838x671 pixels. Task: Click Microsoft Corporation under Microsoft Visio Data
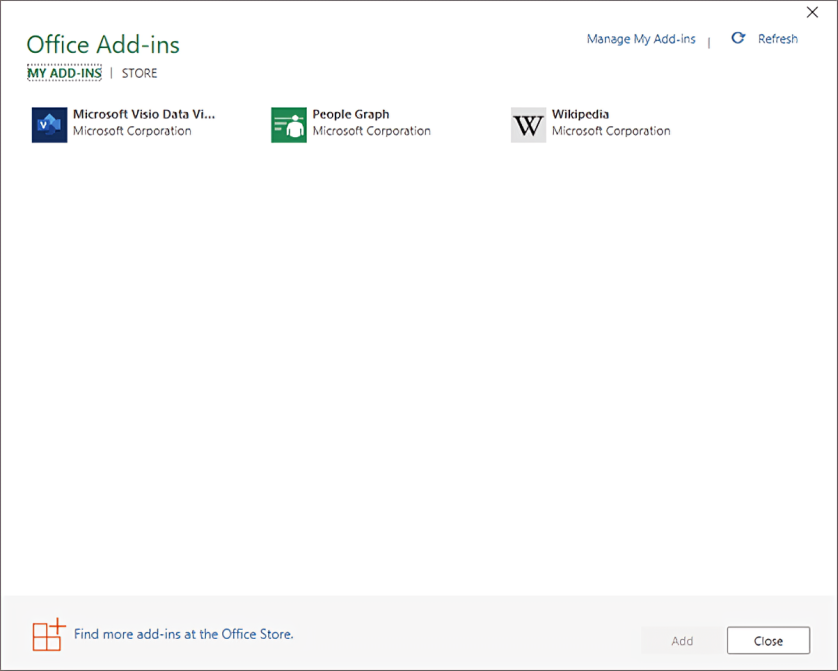point(132,131)
